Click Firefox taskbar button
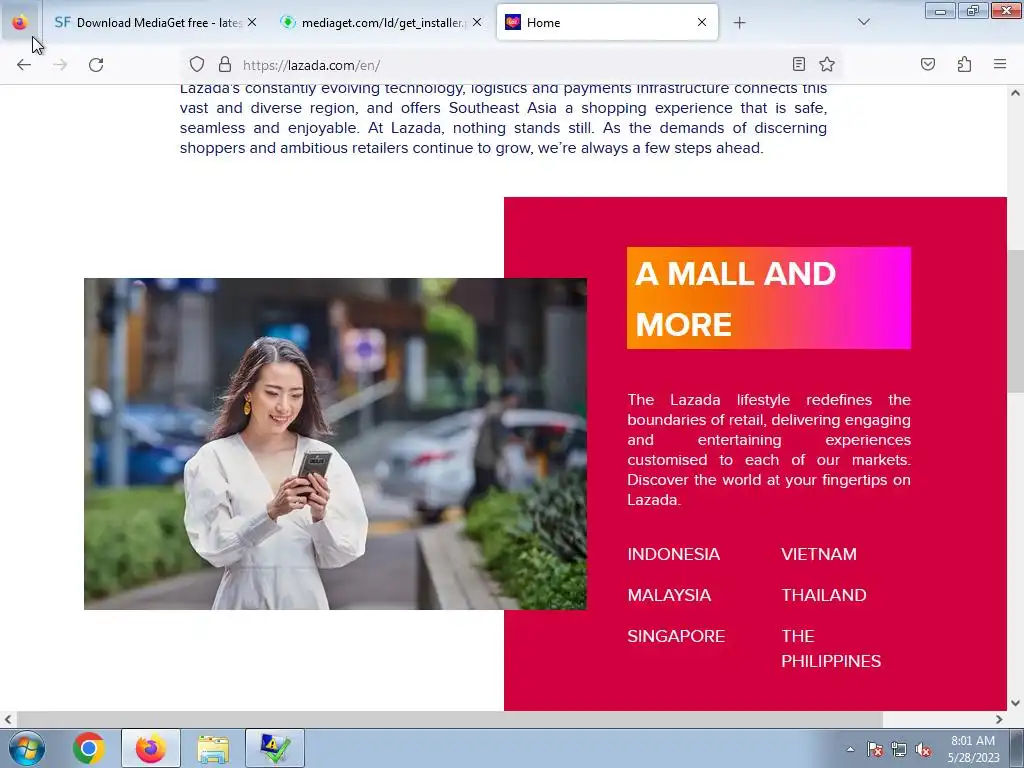 151,748
